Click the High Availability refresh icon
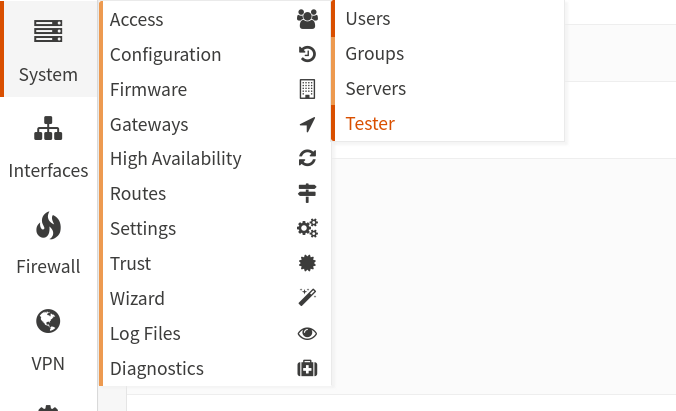The image size is (676, 411). [307, 158]
